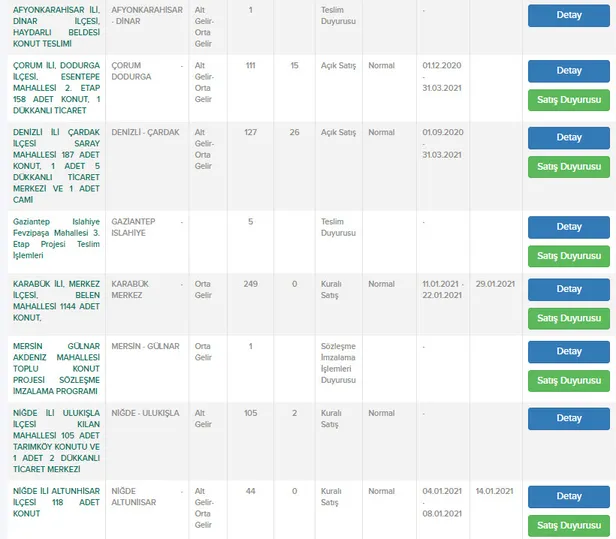This screenshot has height=539, width=616.
Task: Open the Çorum İli Dodurga Esentepe project title
Action: [x=55, y=87]
